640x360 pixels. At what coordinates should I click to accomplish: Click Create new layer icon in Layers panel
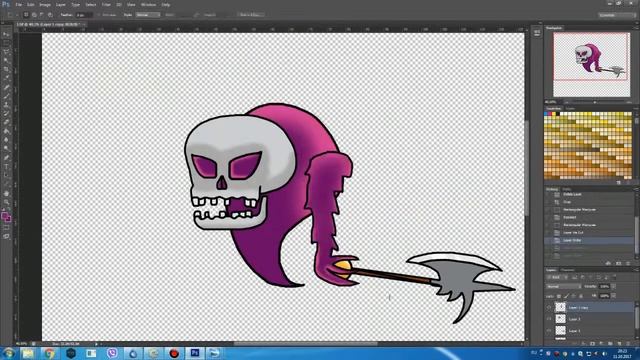tap(620, 344)
